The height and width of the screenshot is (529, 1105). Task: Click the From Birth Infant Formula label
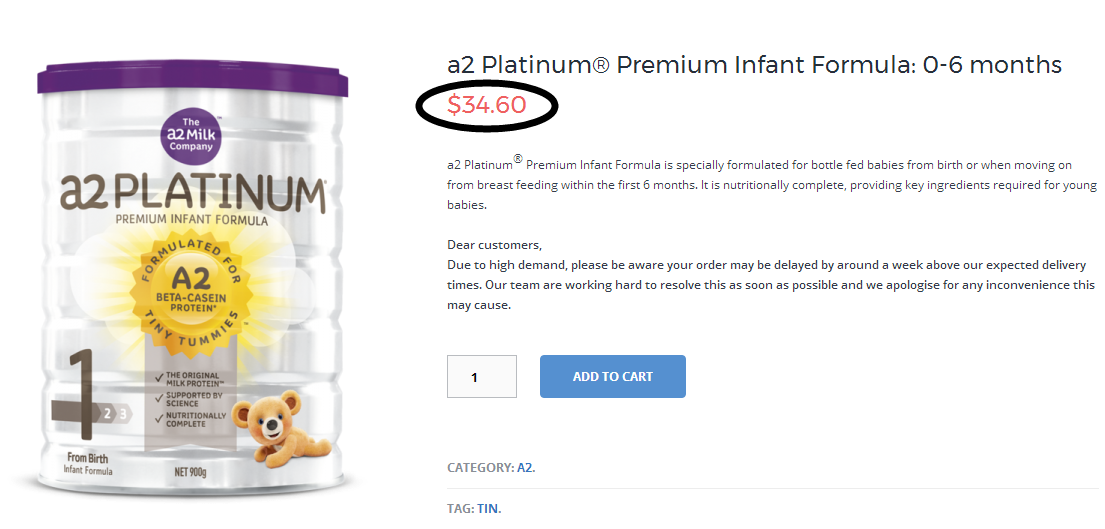[x=90, y=464]
